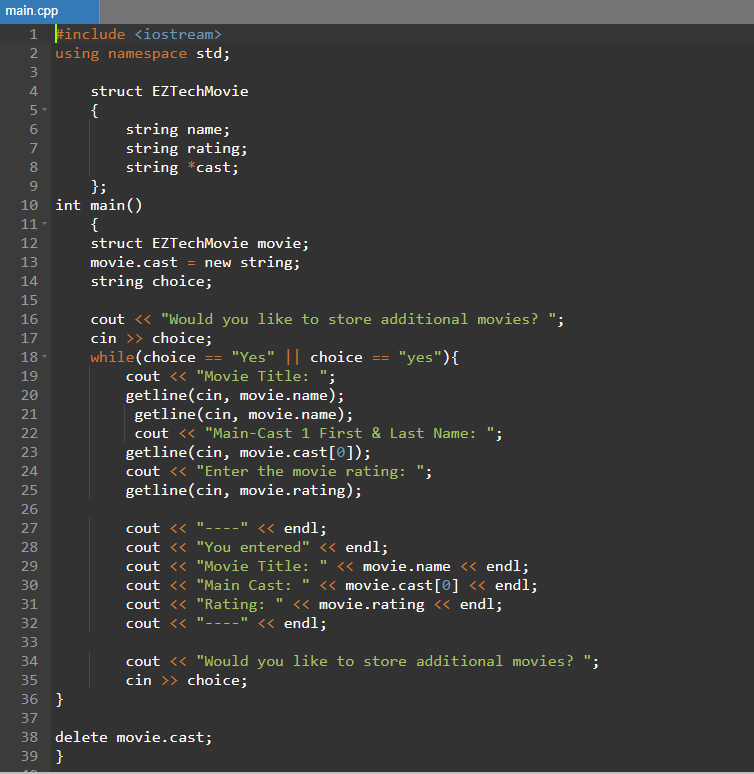754x774 pixels.
Task: Click line number 1 in the gutter
Action: click(33, 34)
